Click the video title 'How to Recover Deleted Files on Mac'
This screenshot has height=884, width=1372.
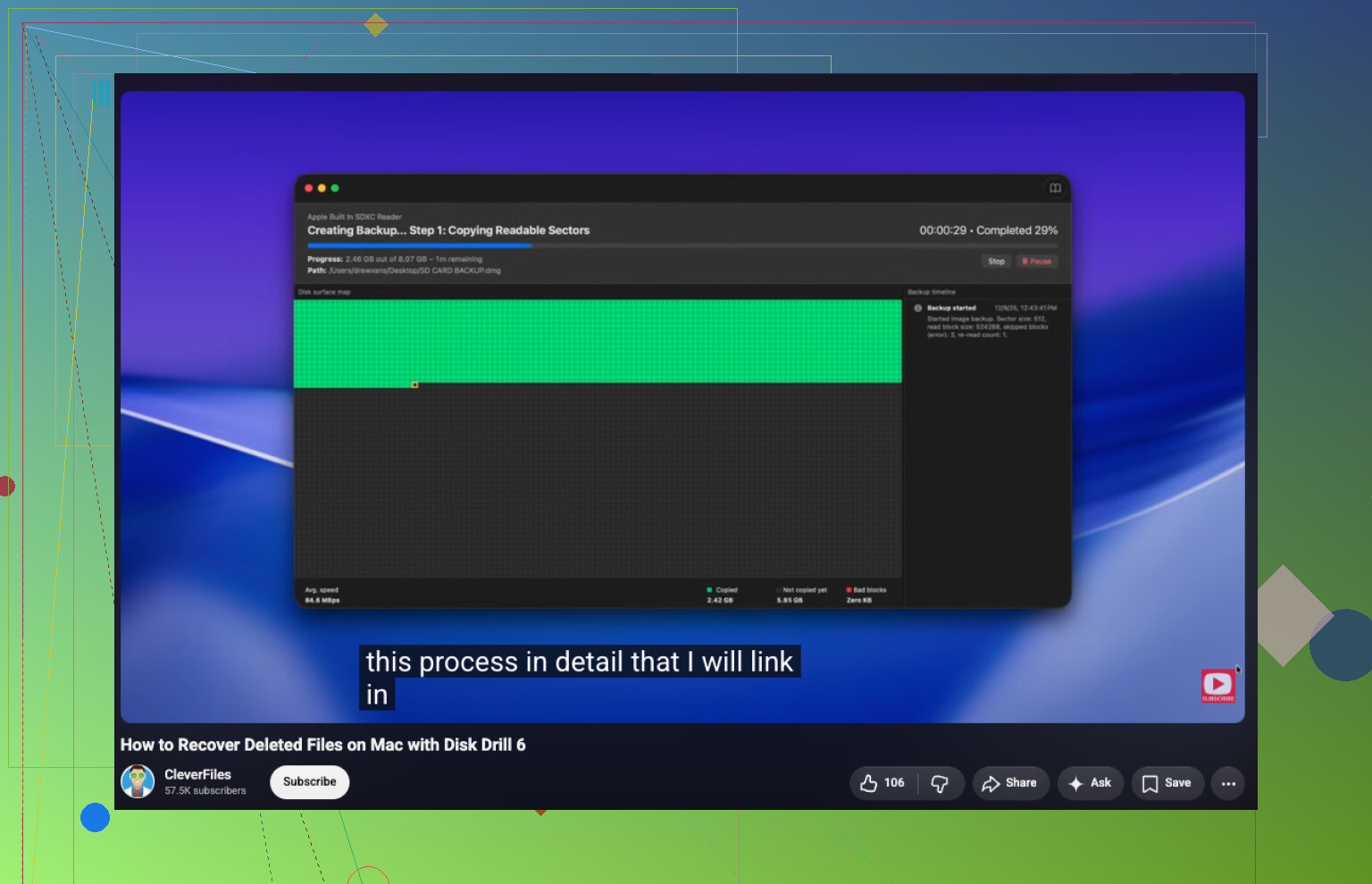322,745
